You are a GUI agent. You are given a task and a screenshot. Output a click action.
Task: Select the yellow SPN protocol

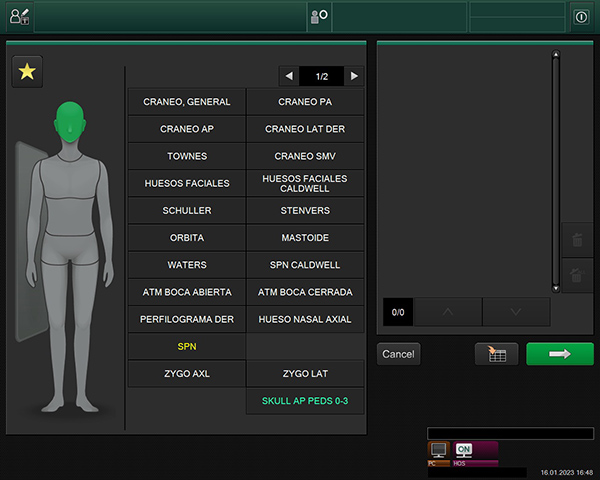[187, 346]
